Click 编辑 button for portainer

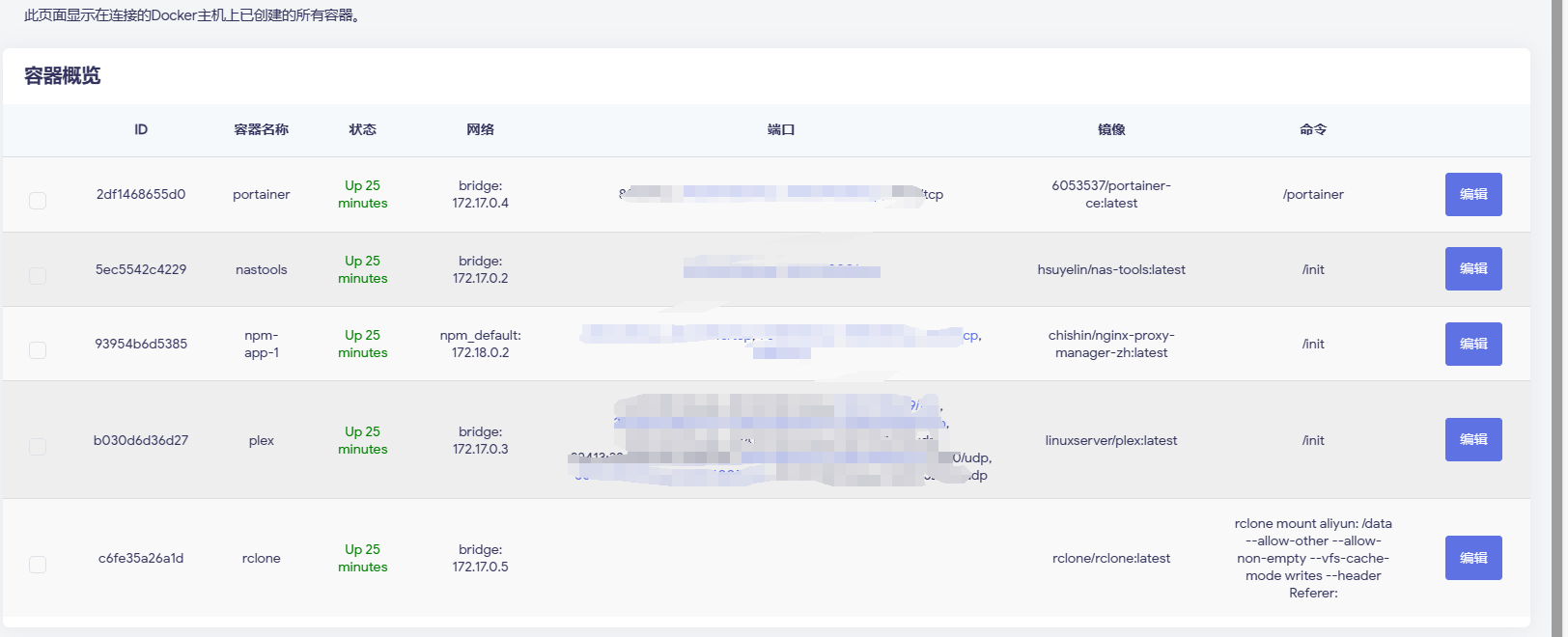pyautogui.click(x=1472, y=194)
